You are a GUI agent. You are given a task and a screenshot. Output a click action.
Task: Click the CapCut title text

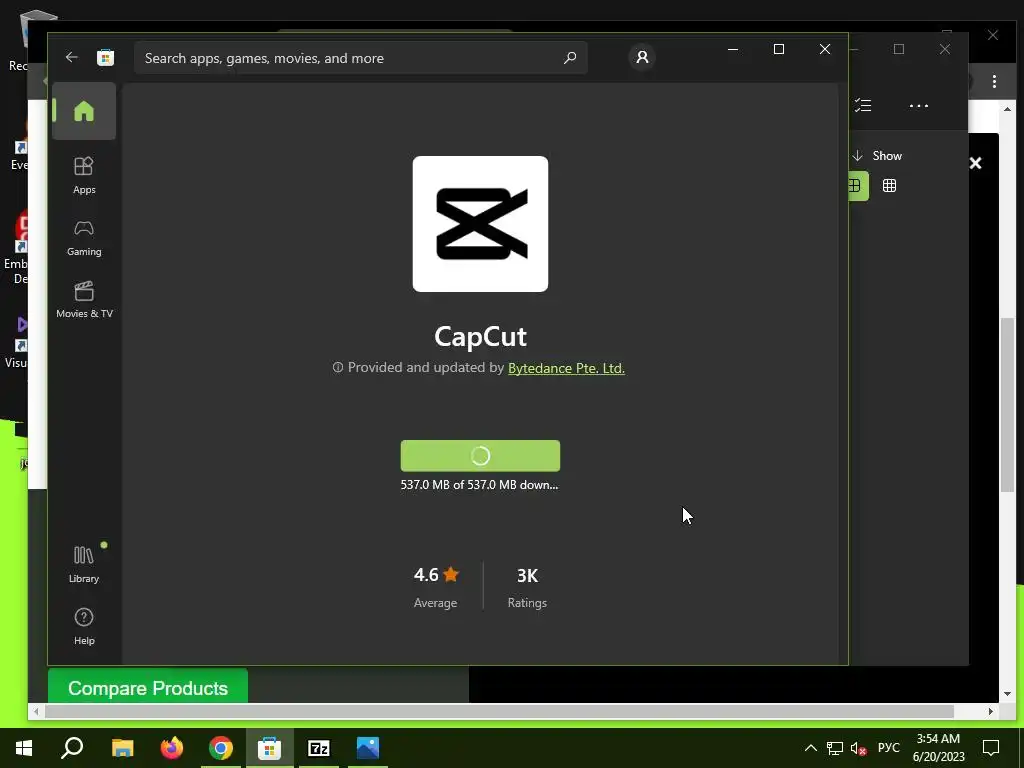tap(480, 336)
